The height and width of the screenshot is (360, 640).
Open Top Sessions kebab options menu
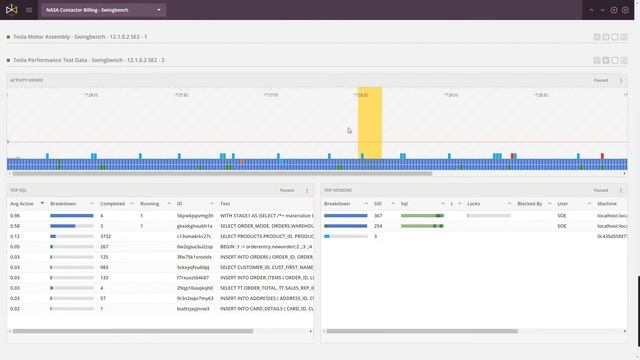pos(621,190)
